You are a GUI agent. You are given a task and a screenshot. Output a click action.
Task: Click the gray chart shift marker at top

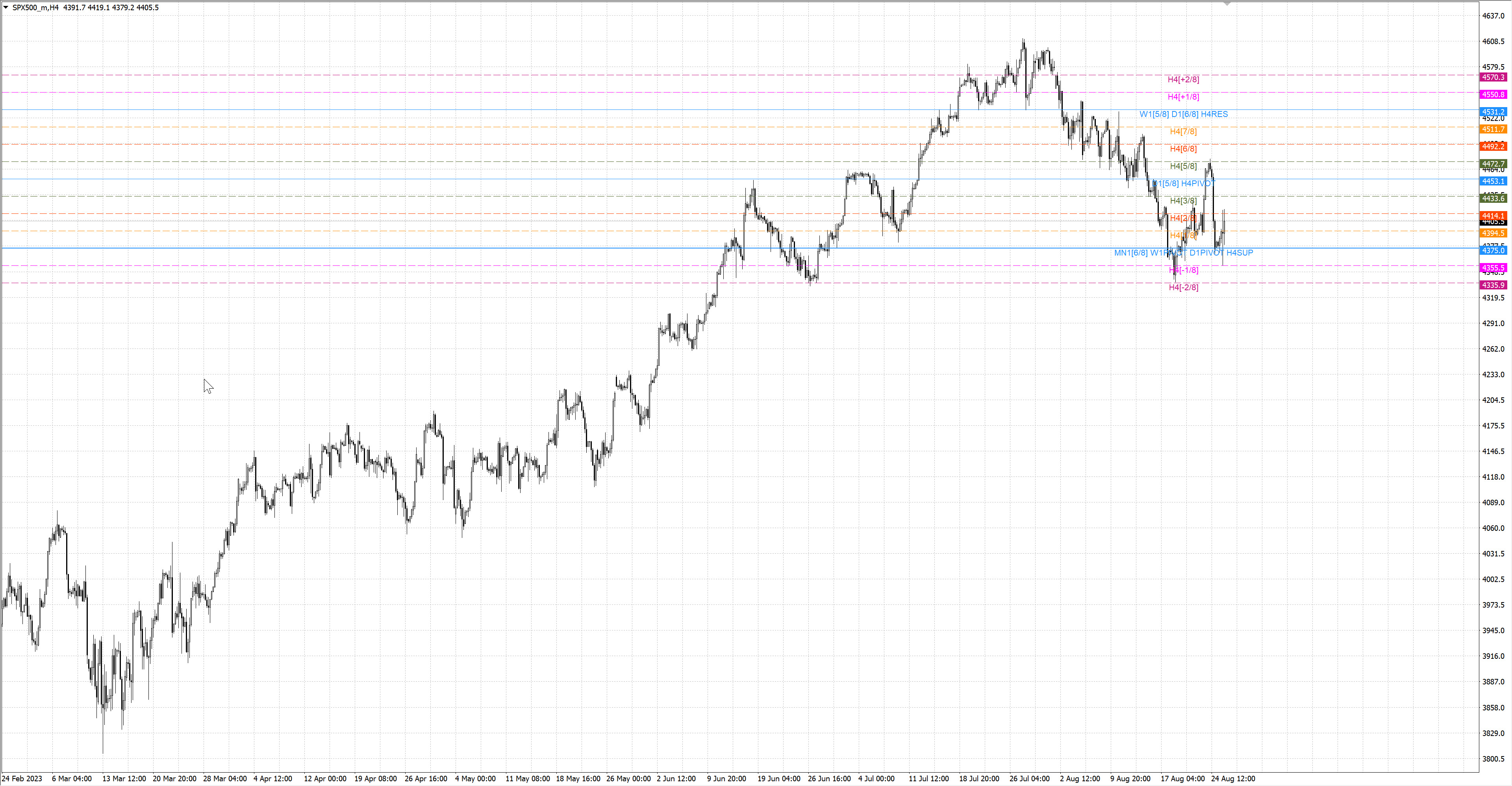click(1227, 4)
